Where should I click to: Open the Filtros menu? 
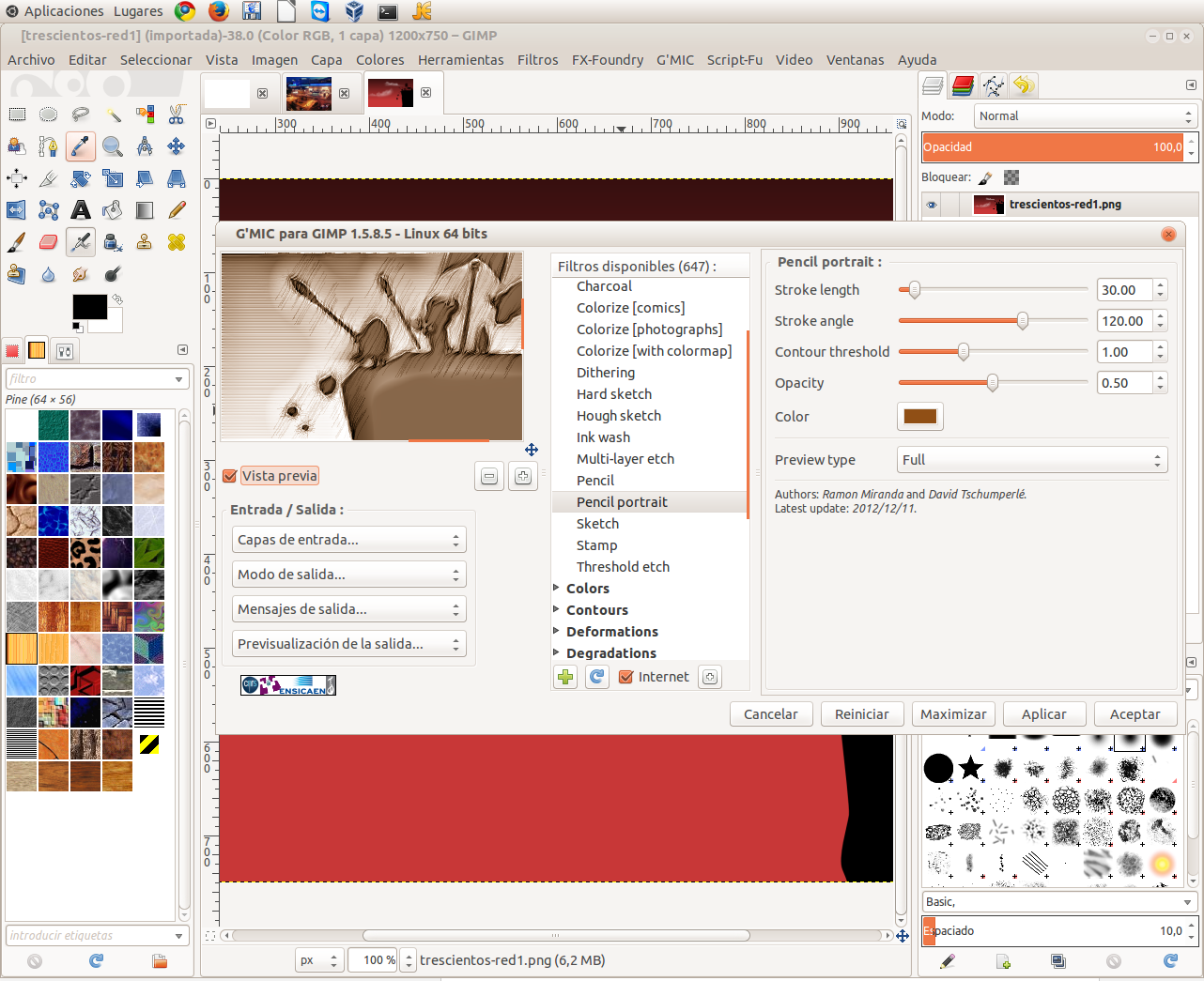(x=537, y=60)
